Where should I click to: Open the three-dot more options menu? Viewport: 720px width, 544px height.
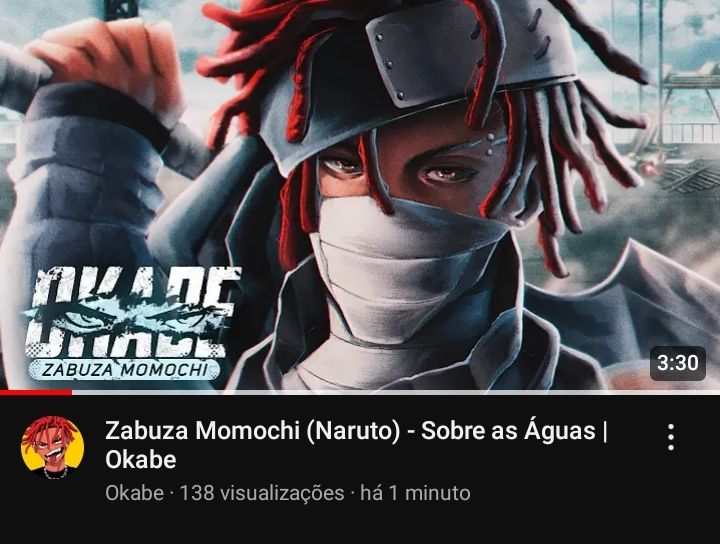671,437
